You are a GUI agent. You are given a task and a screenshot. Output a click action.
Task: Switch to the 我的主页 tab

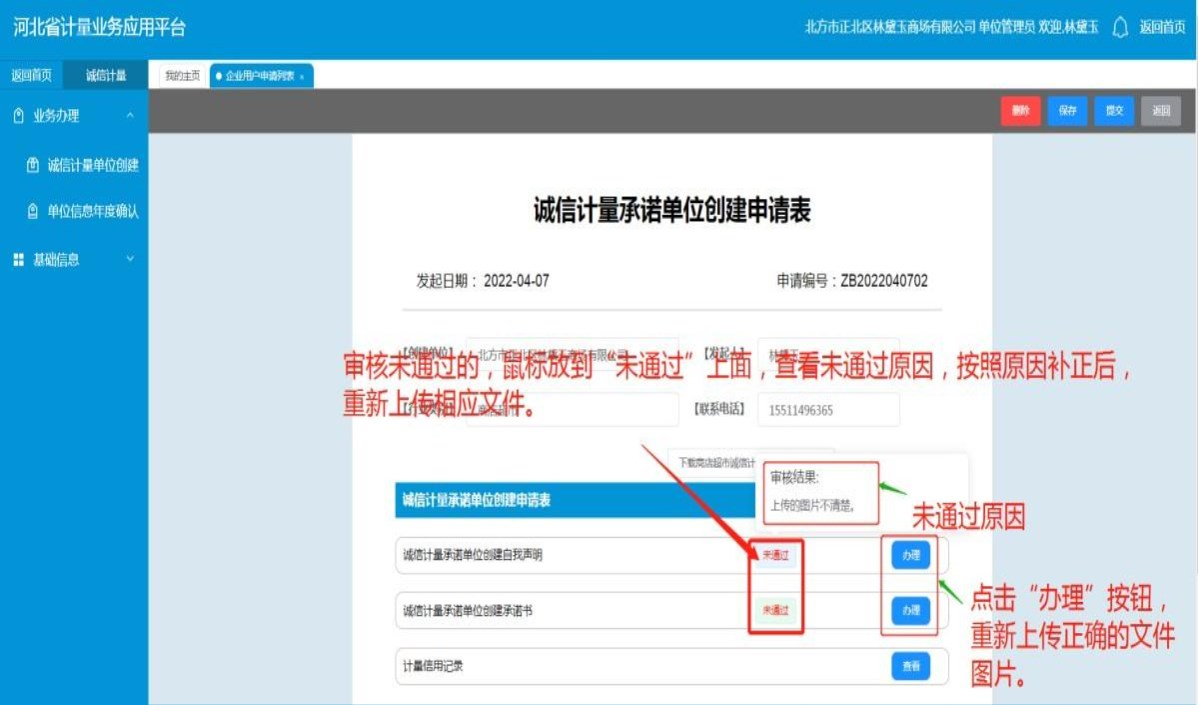[x=182, y=76]
